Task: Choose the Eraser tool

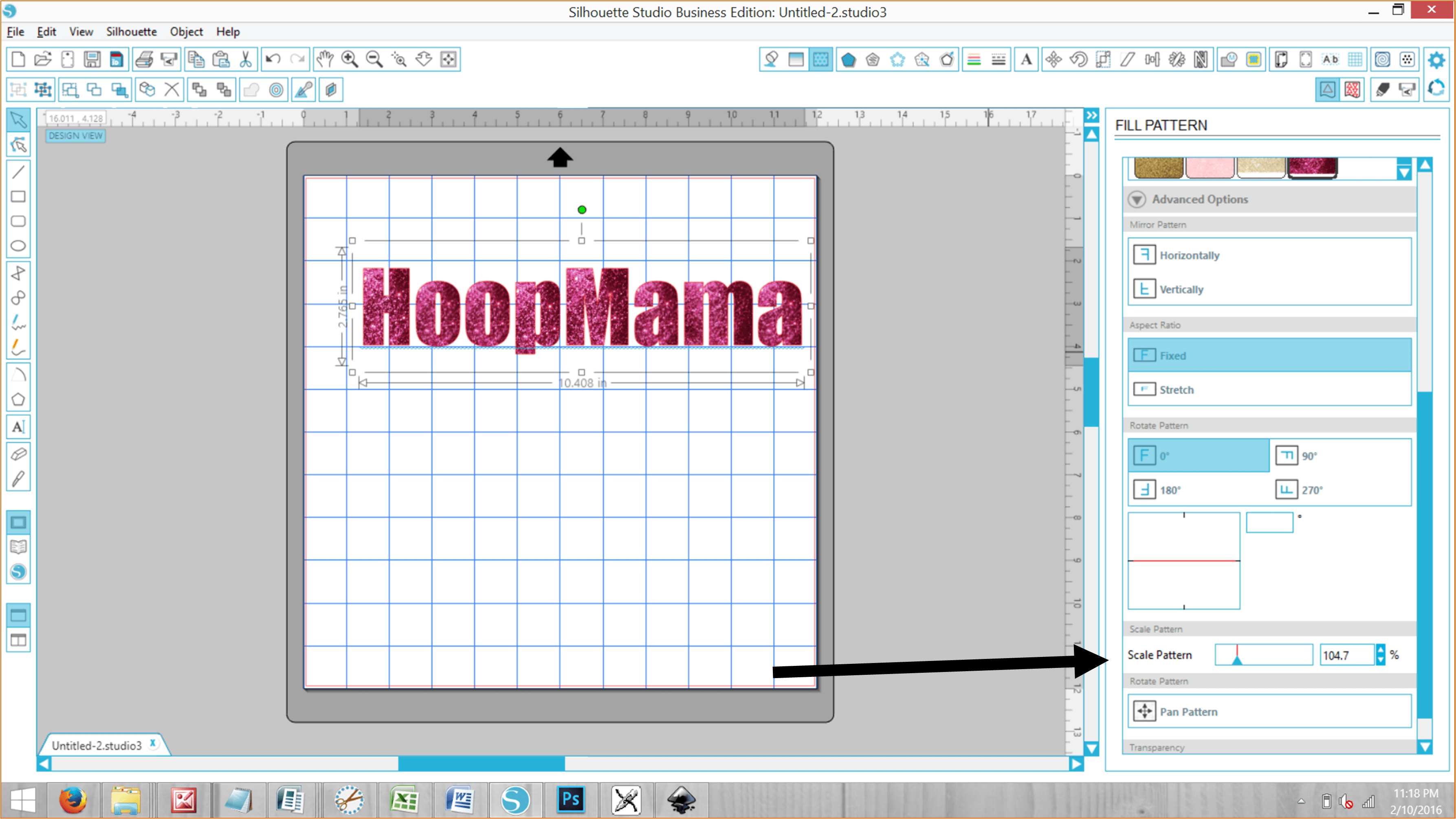Action: tap(18, 454)
